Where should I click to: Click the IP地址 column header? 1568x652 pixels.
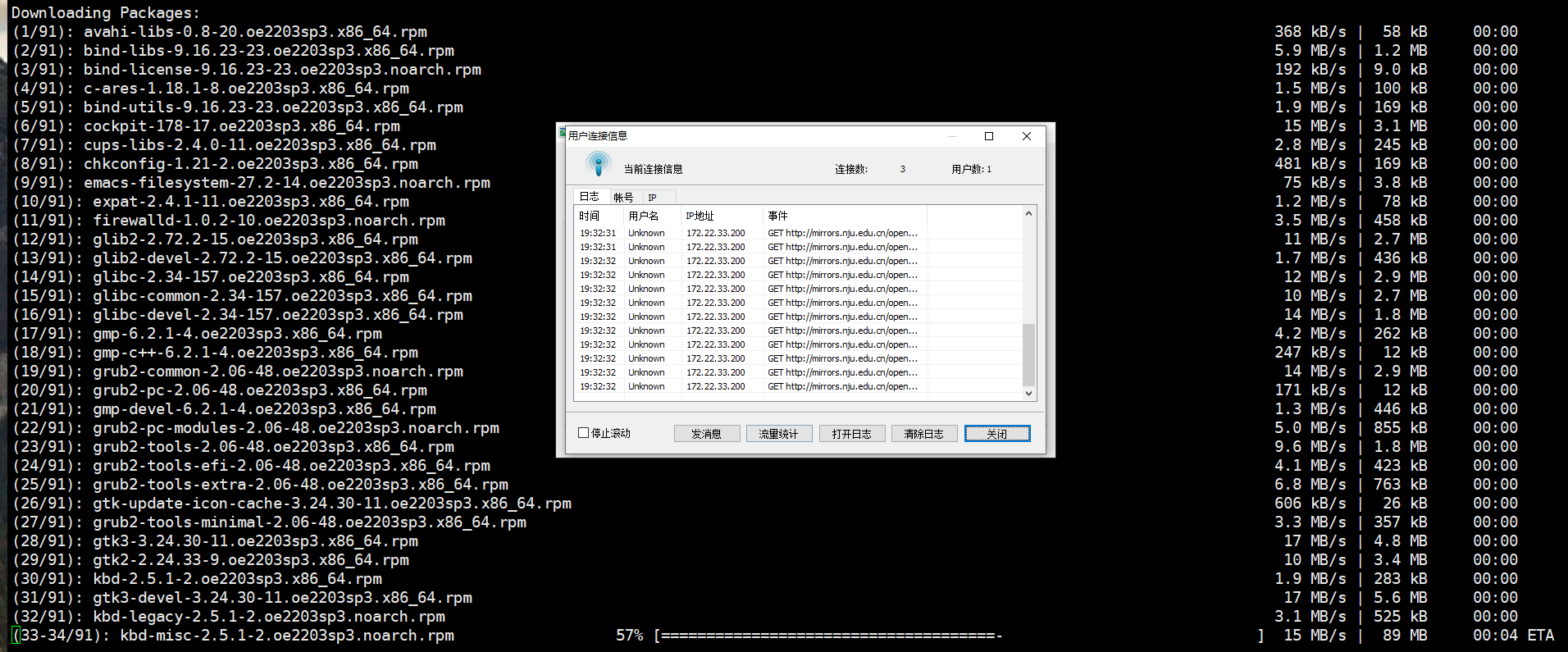click(x=722, y=216)
